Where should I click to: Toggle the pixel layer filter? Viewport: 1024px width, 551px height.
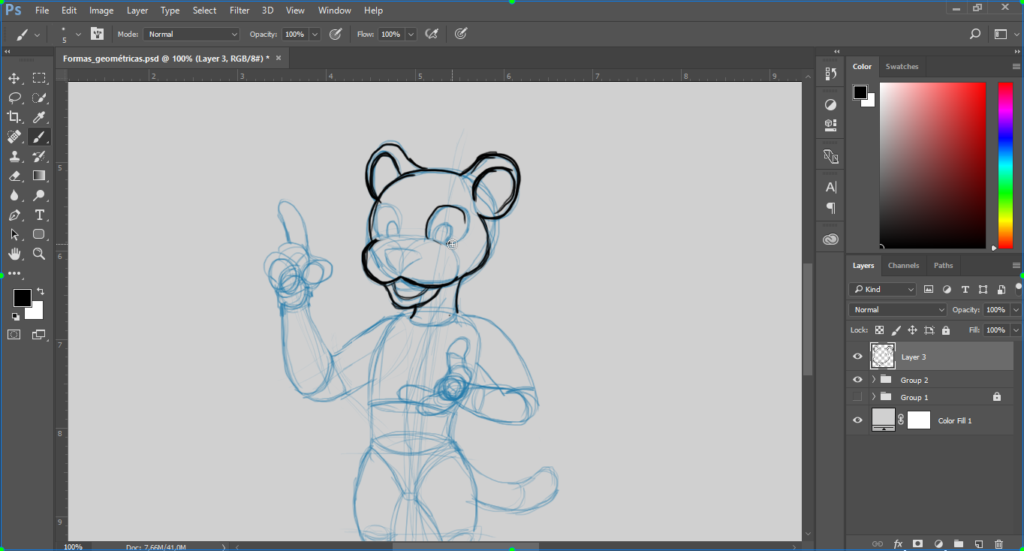(929, 289)
